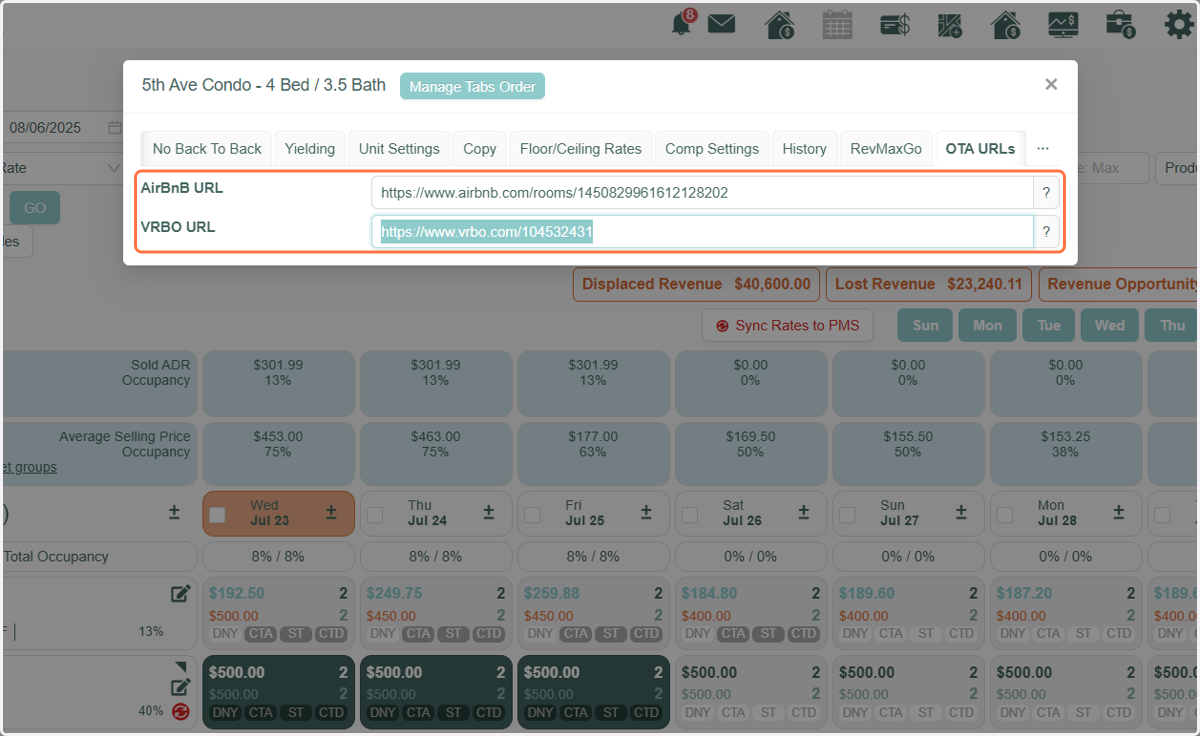Check the Mon Jul 28 checkbox
This screenshot has width=1200, height=736.
pyautogui.click(x=1005, y=515)
